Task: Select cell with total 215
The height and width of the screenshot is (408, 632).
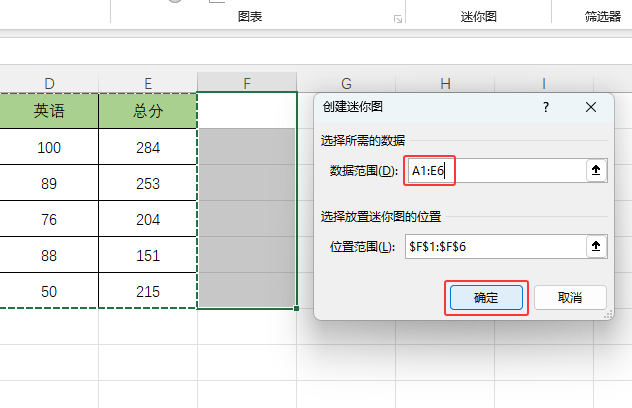Action: (148, 291)
